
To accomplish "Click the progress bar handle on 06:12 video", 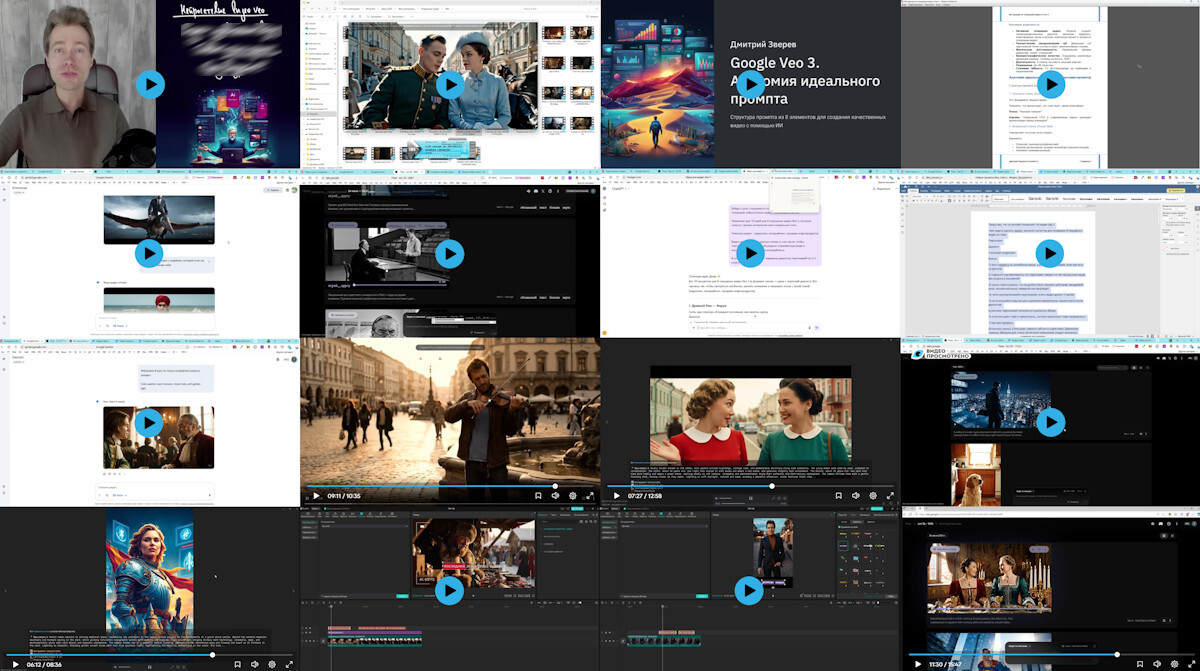I will pos(213,655).
